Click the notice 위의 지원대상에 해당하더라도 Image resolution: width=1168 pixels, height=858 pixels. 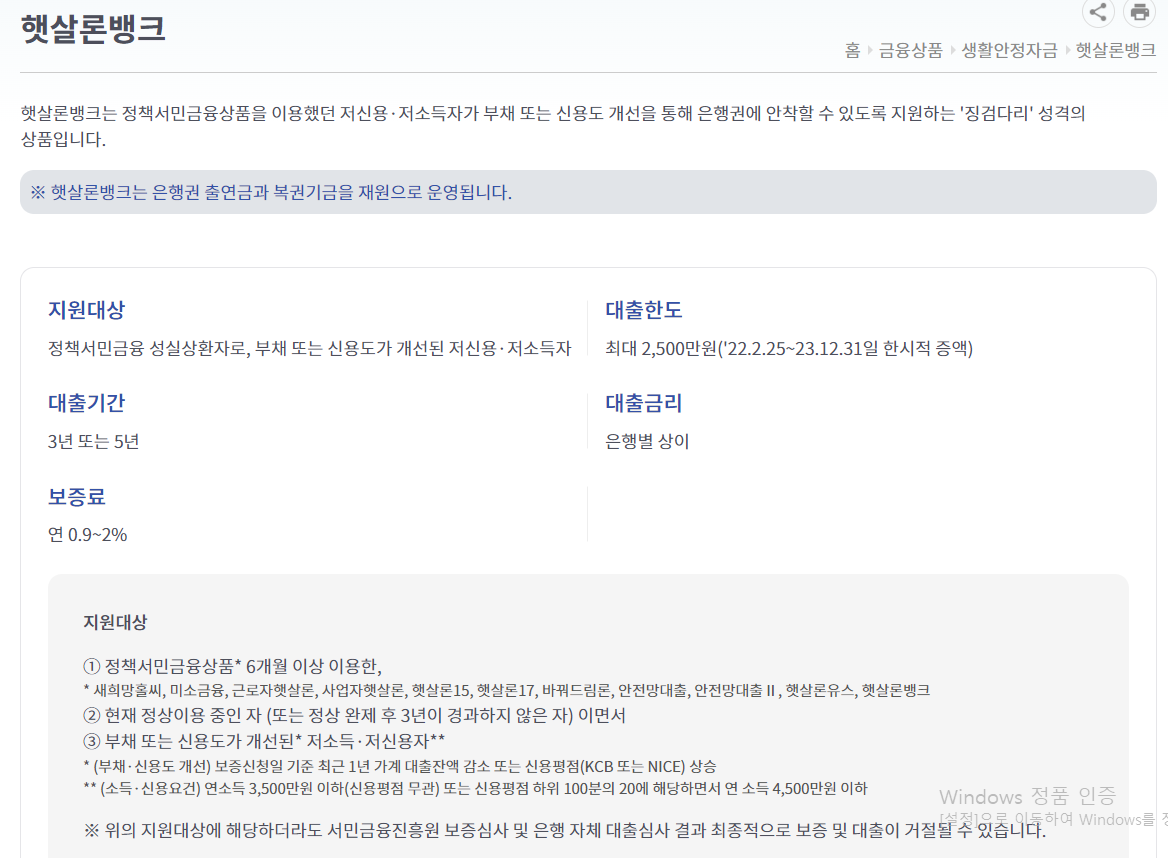tap(565, 830)
